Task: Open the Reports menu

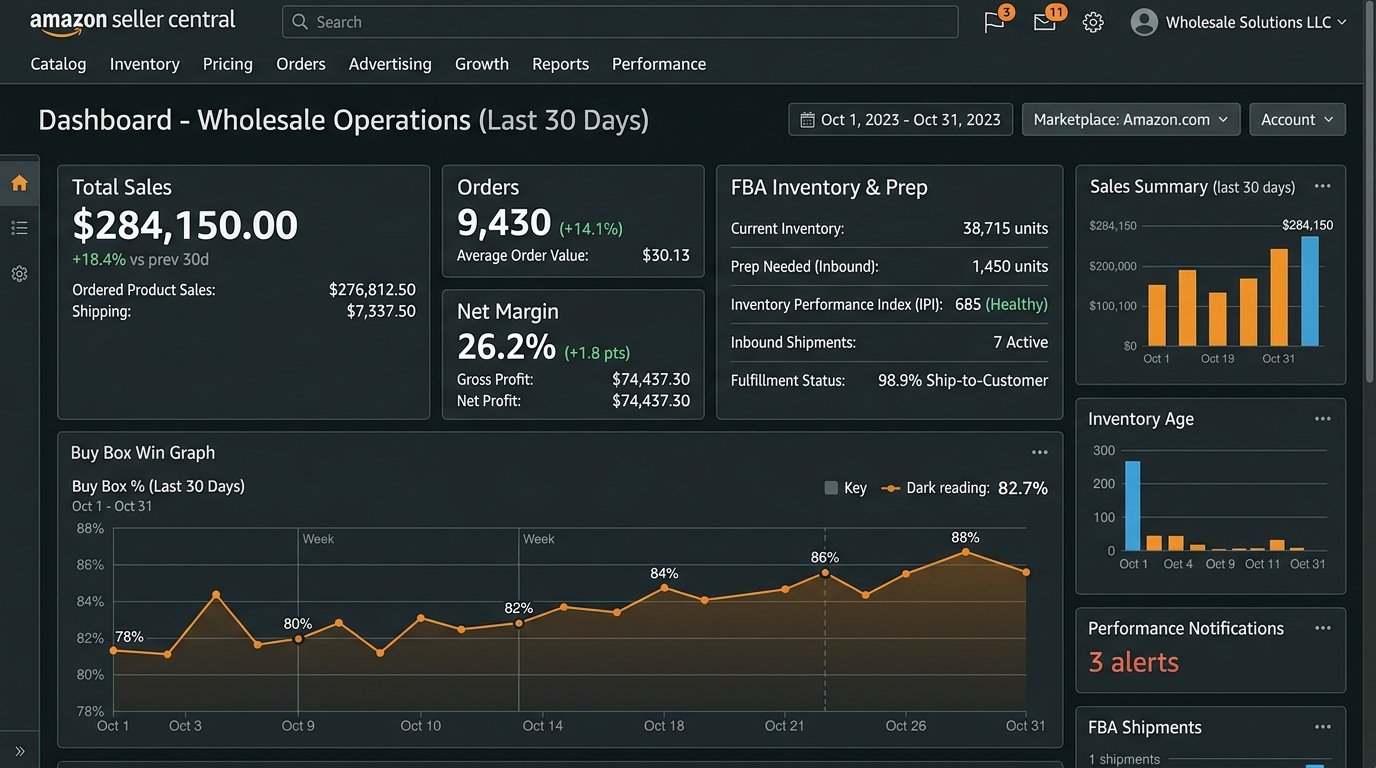Action: click(x=560, y=63)
